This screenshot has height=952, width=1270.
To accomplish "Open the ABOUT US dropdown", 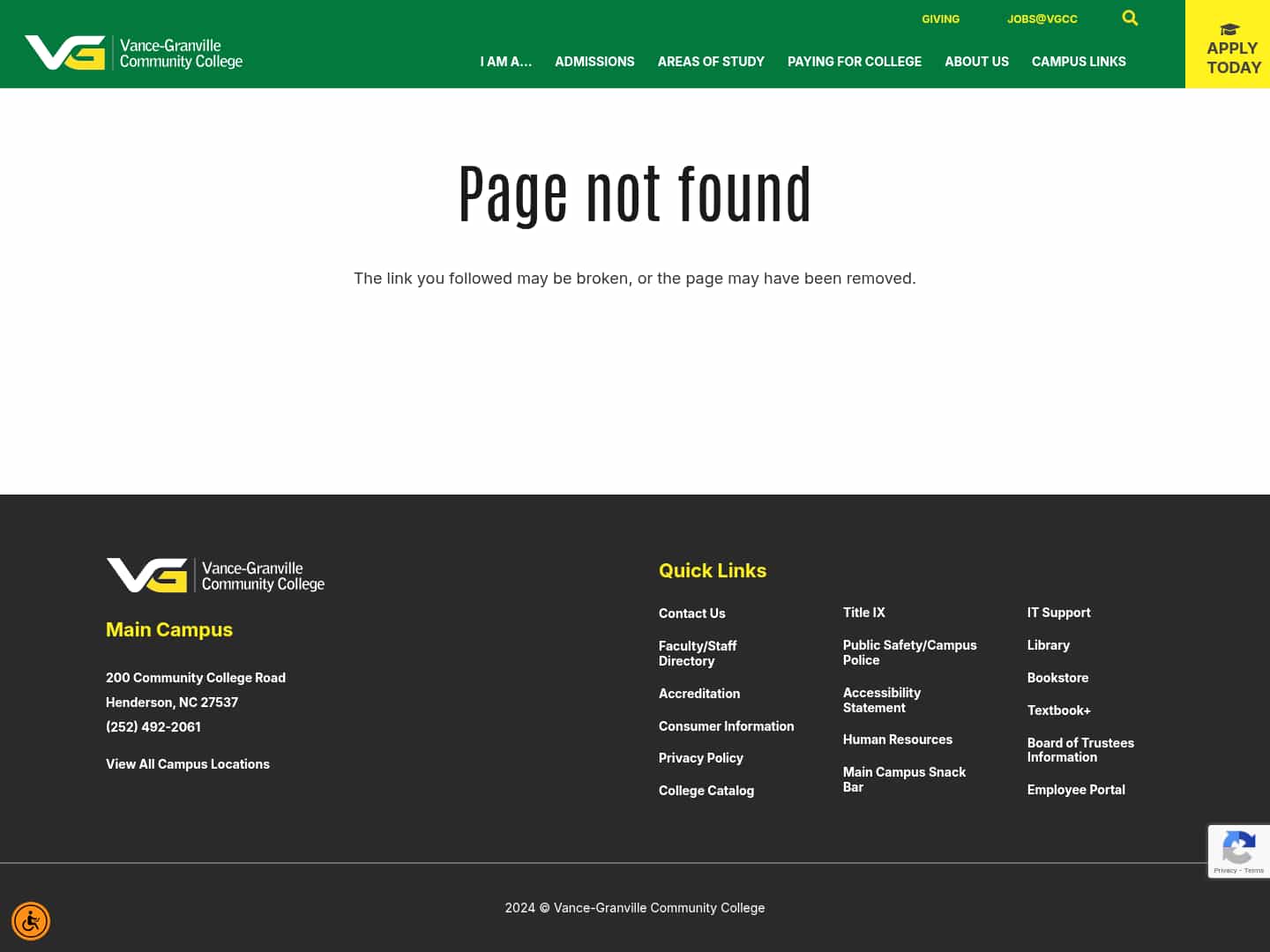I will pyautogui.click(x=976, y=62).
